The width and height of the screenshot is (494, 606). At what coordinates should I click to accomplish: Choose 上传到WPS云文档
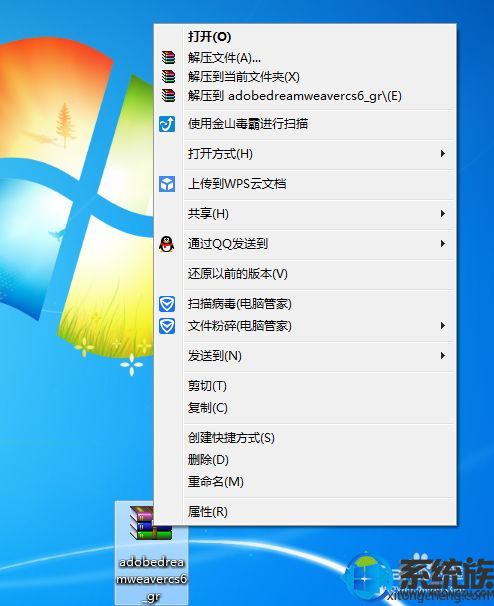coord(305,184)
